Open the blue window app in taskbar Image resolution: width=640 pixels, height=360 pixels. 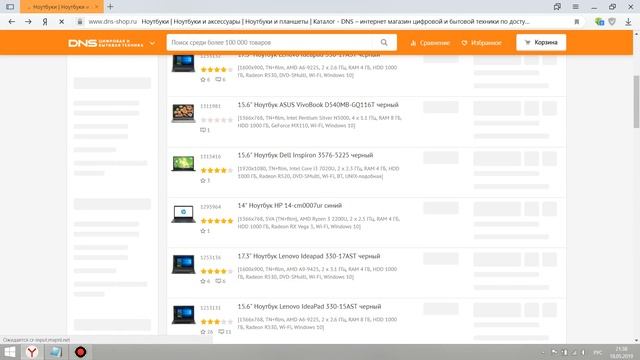pos(56,352)
